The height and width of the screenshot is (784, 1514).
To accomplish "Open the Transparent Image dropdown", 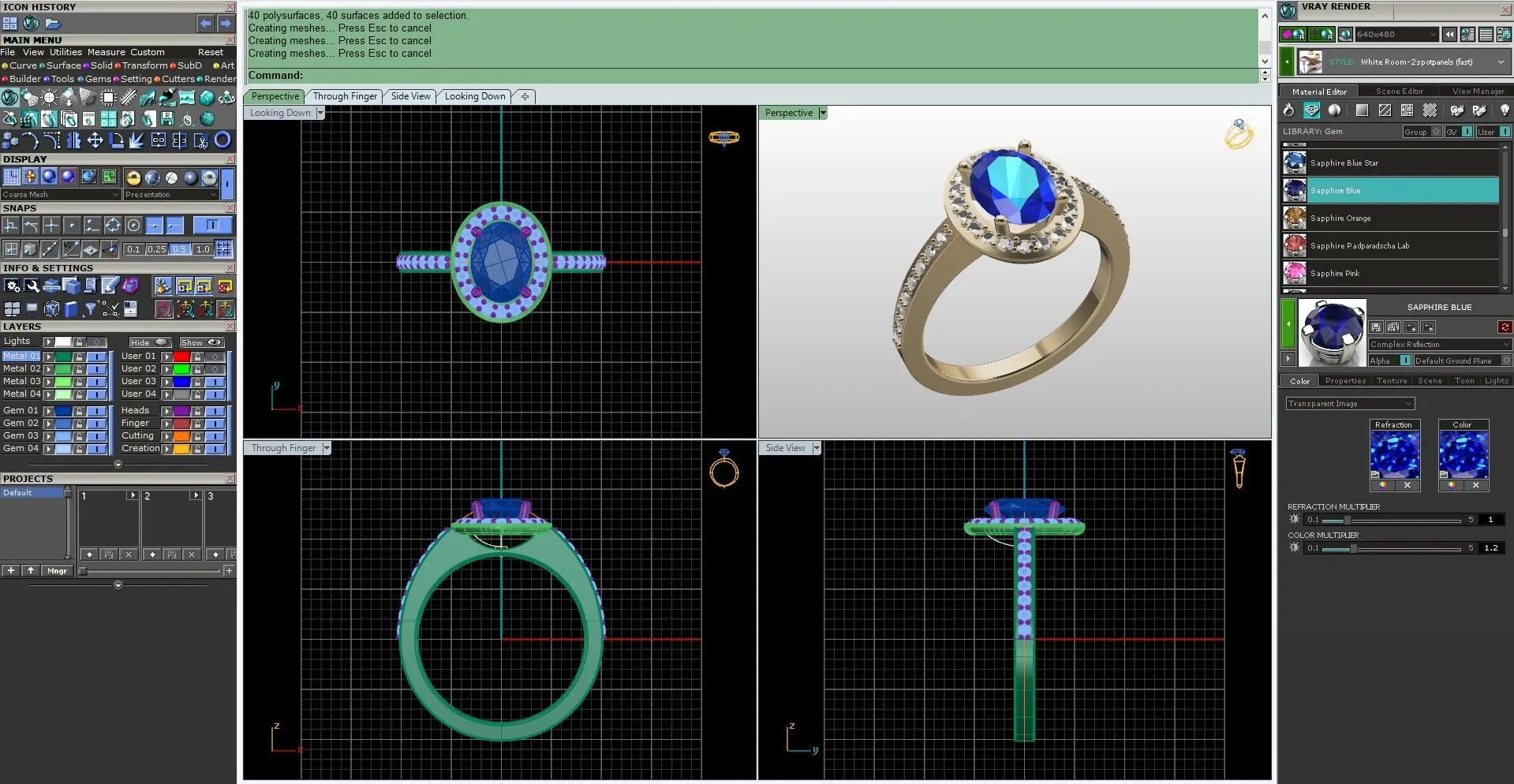I will coord(1350,404).
